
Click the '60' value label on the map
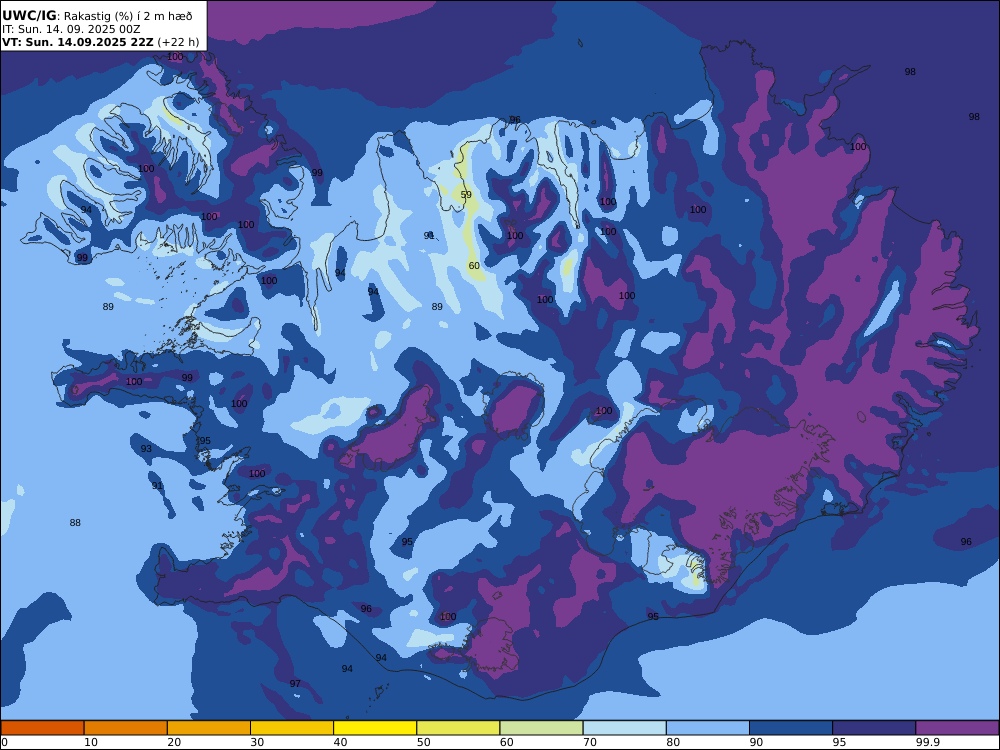[x=474, y=266]
